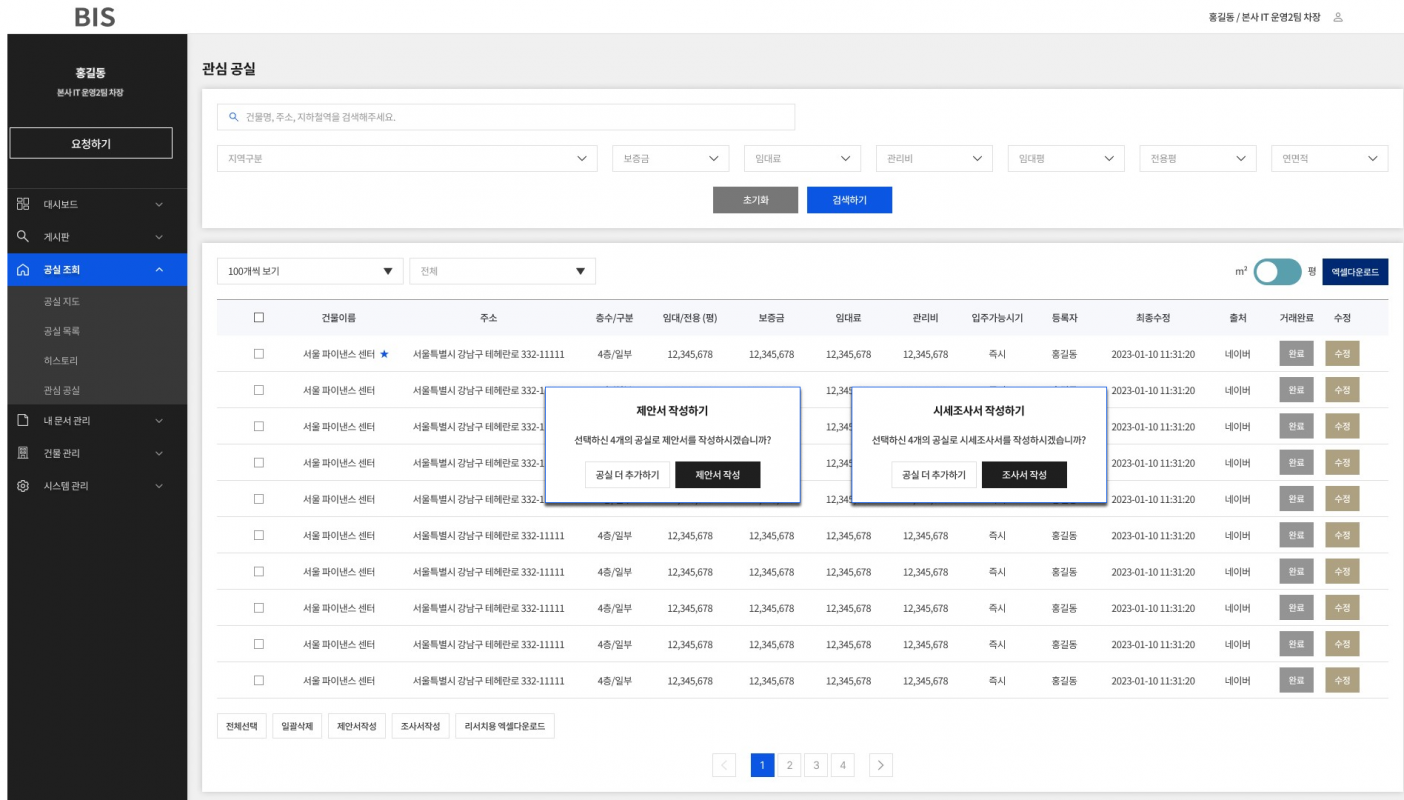
Task: Click the document icon beside 내 문서 관리
Action: (x=23, y=421)
